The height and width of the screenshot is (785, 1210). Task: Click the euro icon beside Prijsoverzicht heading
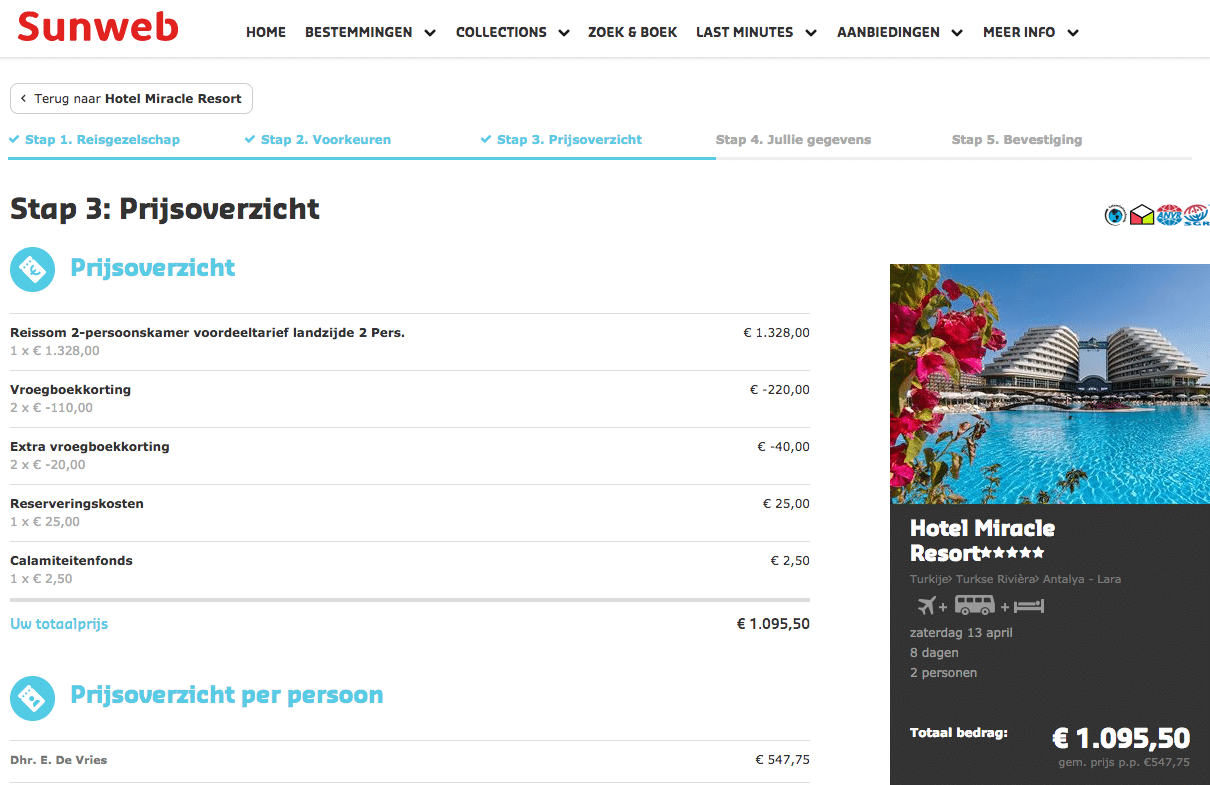32,269
